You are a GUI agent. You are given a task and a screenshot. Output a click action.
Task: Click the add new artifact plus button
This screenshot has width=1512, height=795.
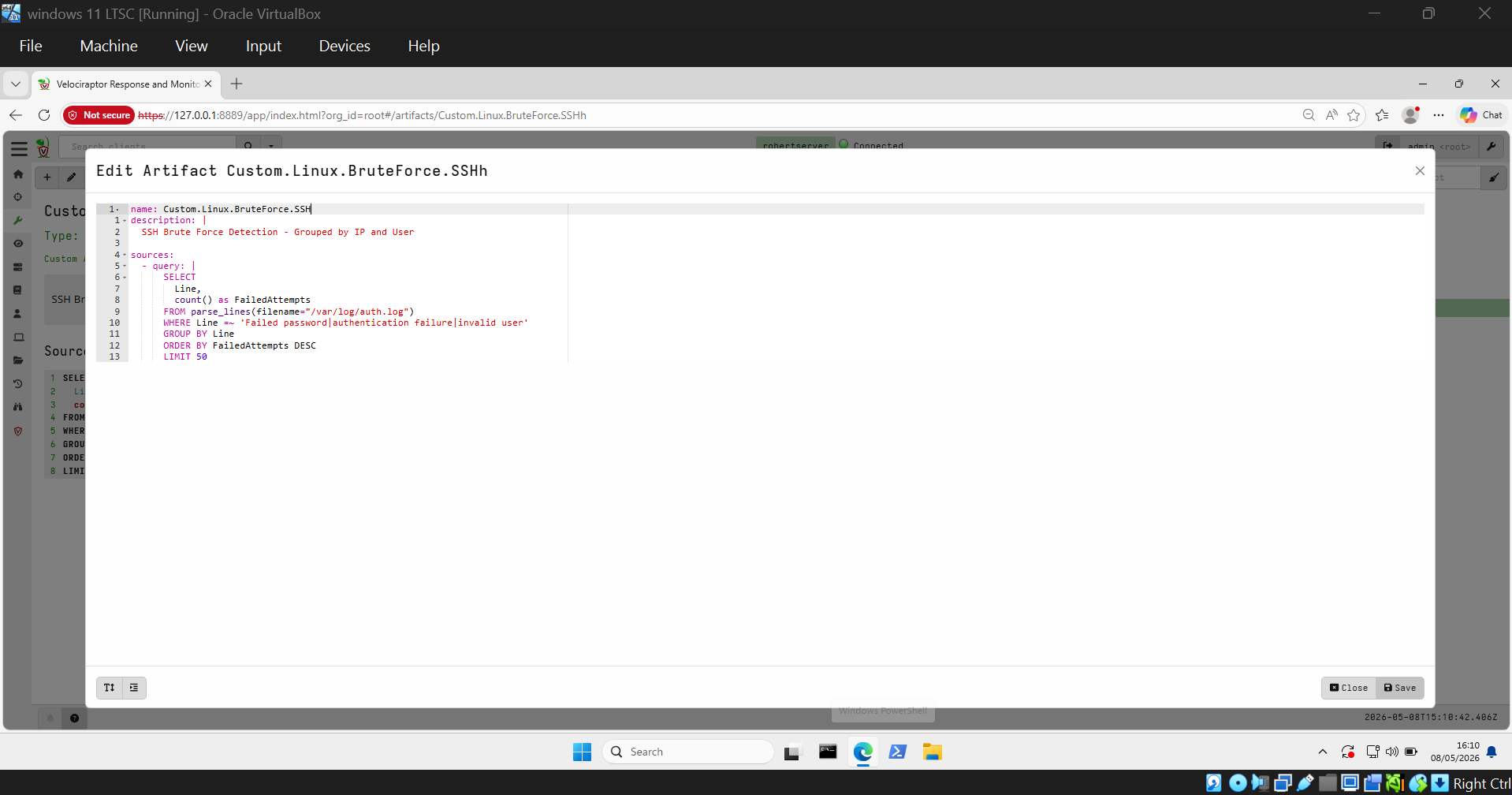point(47,177)
